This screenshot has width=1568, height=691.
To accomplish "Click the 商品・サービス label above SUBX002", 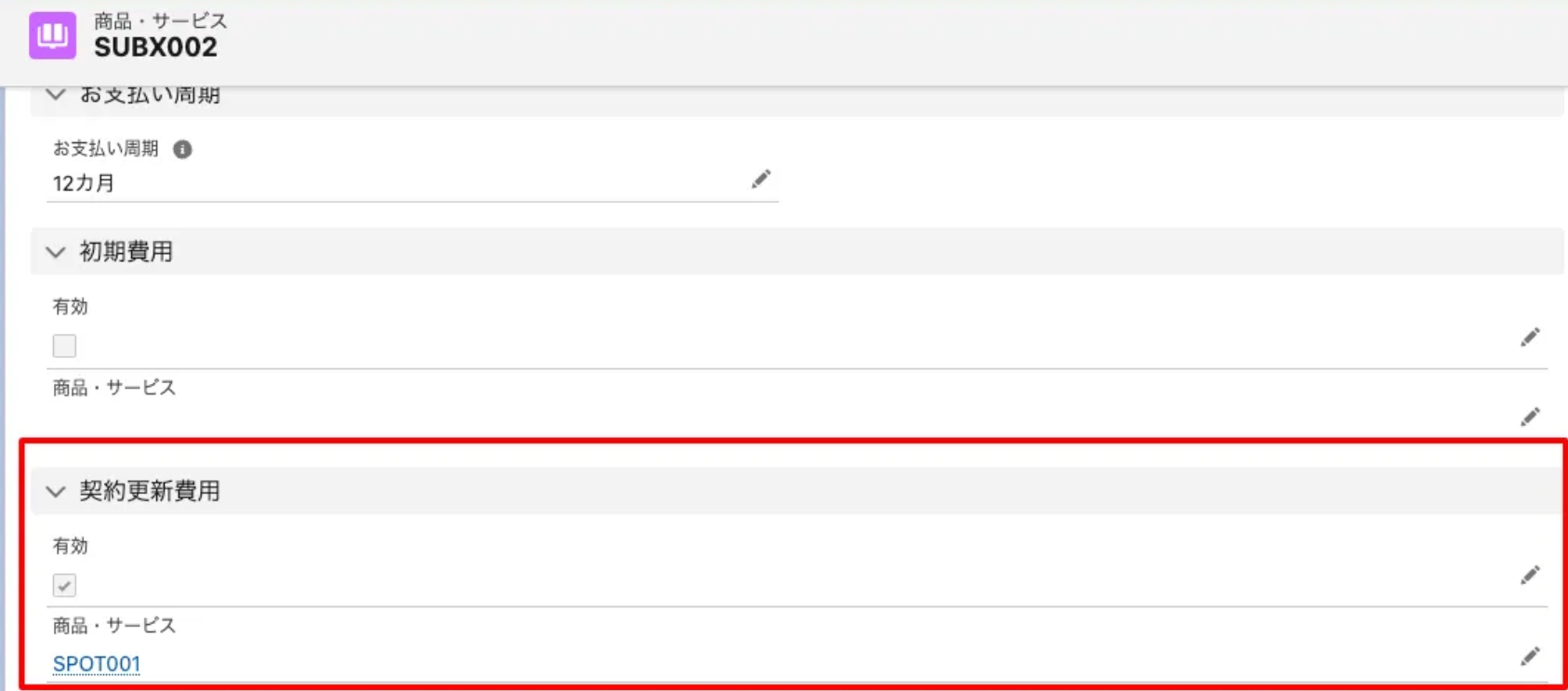I will (x=160, y=20).
